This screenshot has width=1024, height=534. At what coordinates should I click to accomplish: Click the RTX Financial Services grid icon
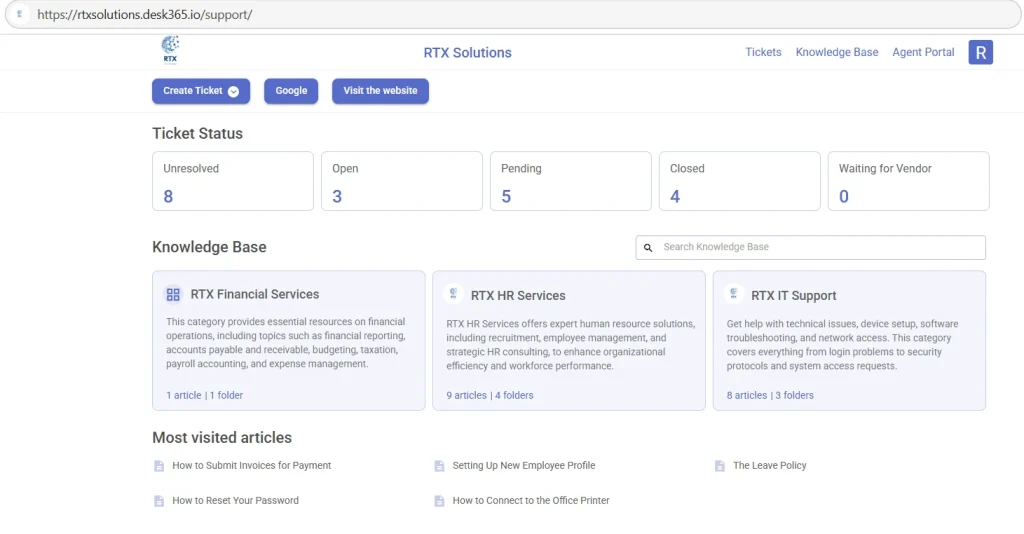(172, 294)
